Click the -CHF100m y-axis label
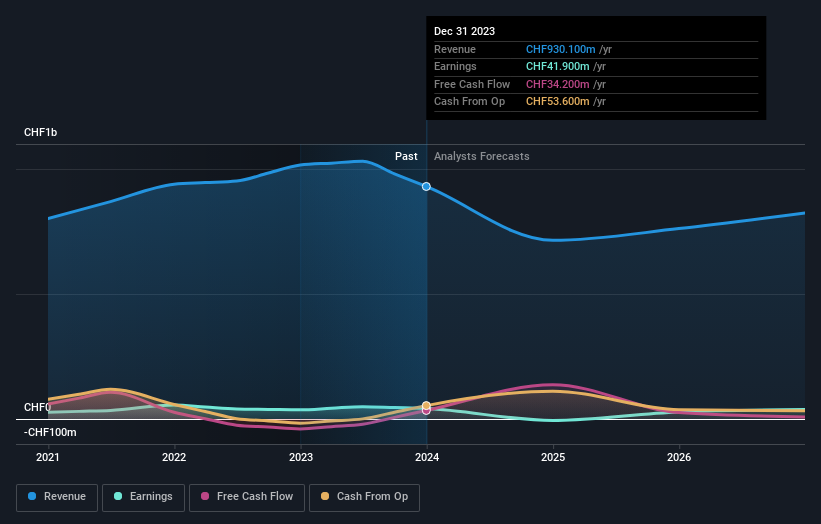 [50, 432]
